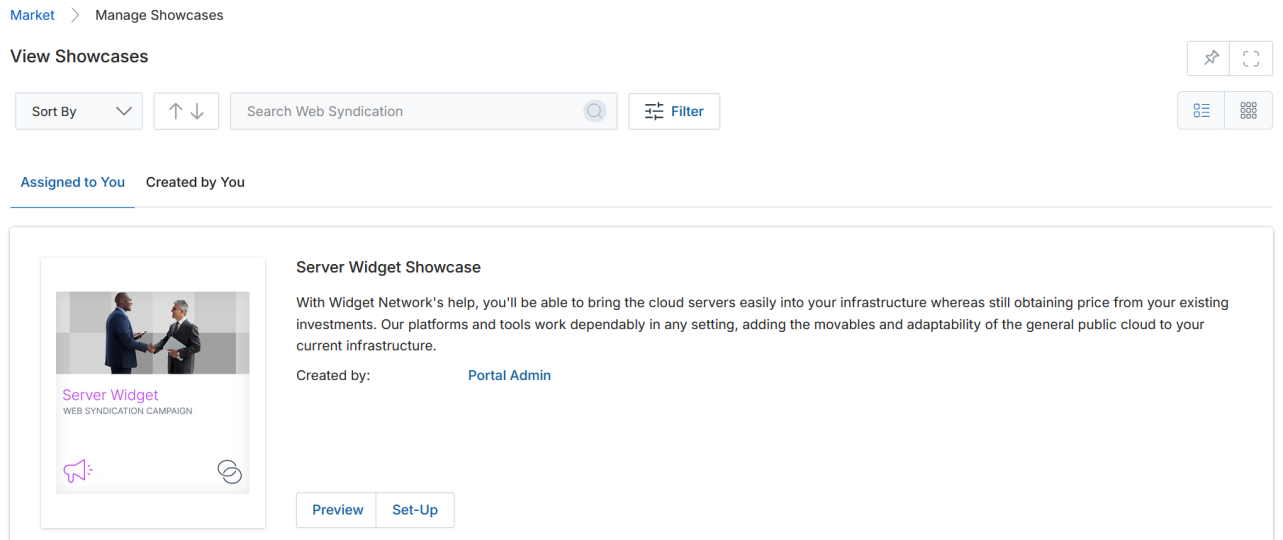1283x540 pixels.
Task: Open Server Widget Showcase title
Action: click(388, 267)
